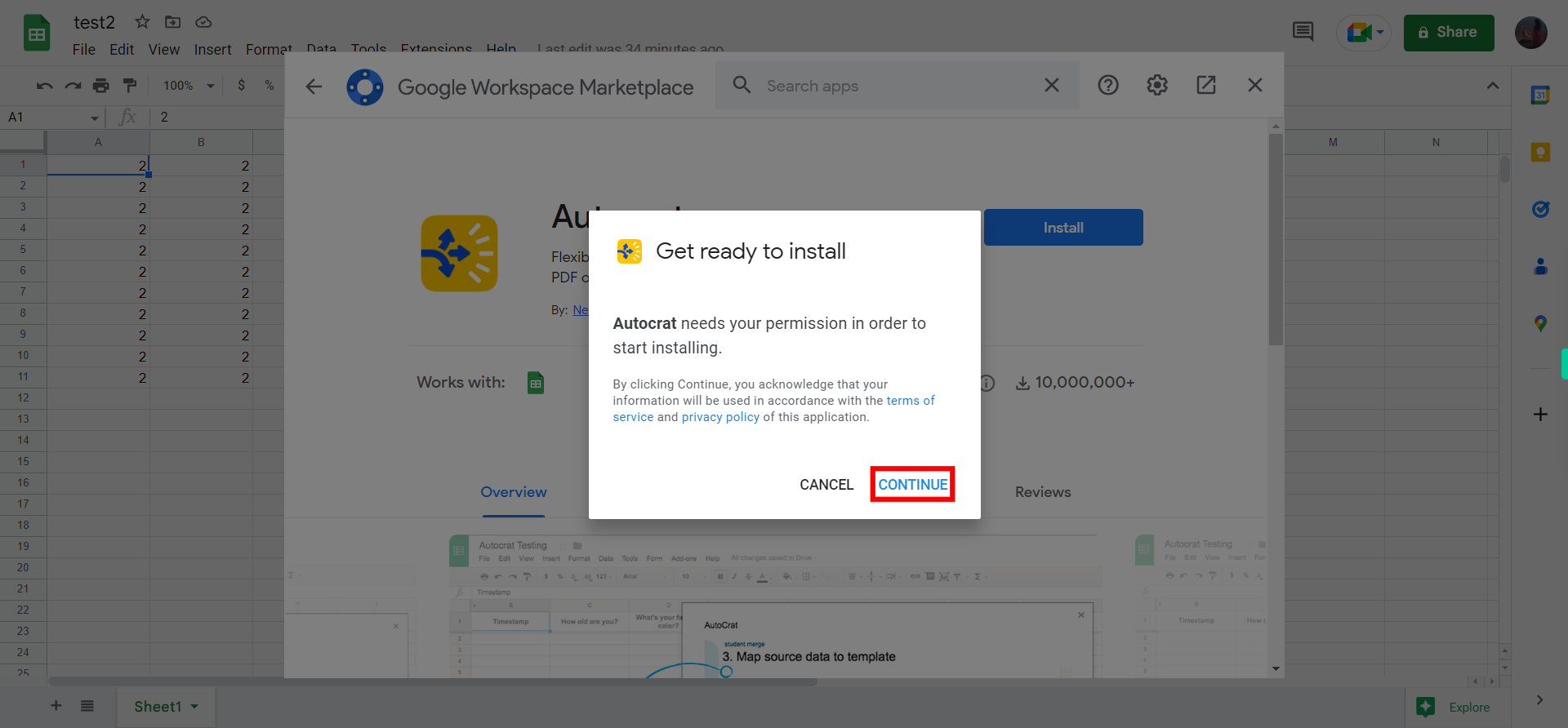The width and height of the screenshot is (1568, 728).
Task: Close the Marketplace panel
Action: 1255,85
